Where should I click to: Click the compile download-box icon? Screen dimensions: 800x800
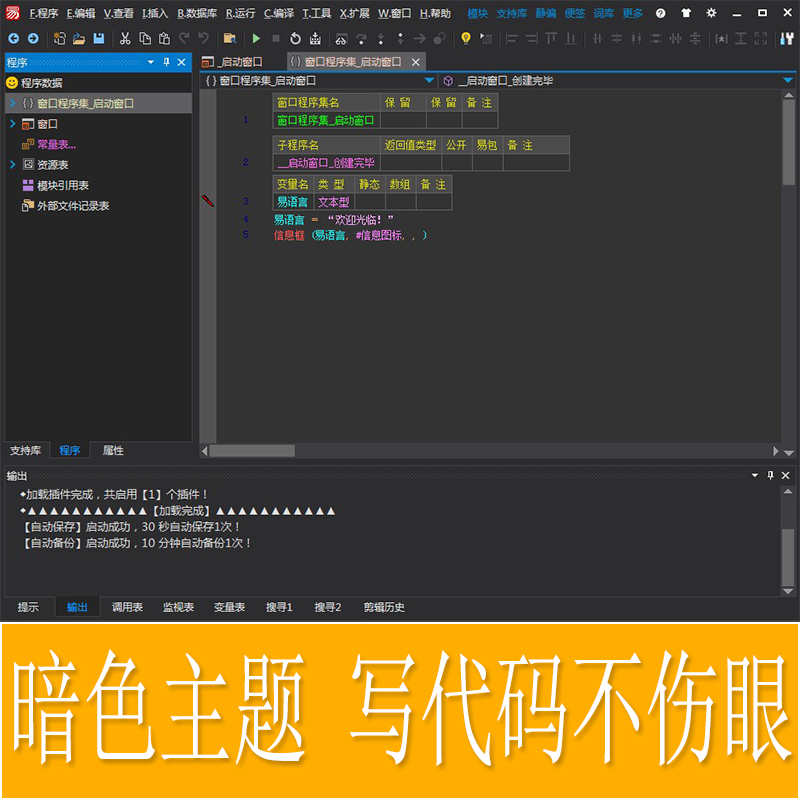coord(315,38)
